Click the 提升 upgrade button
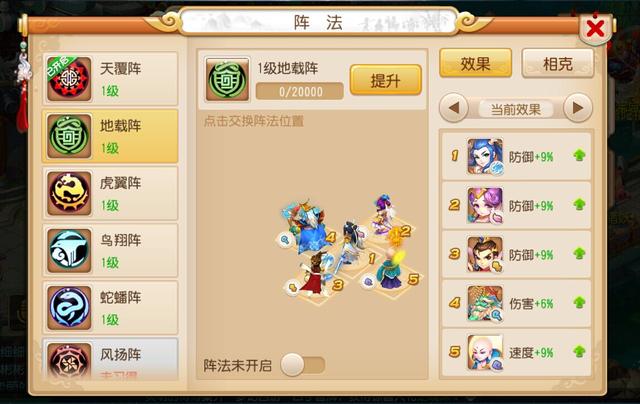Screen dimensions: 640x404 click(385, 80)
